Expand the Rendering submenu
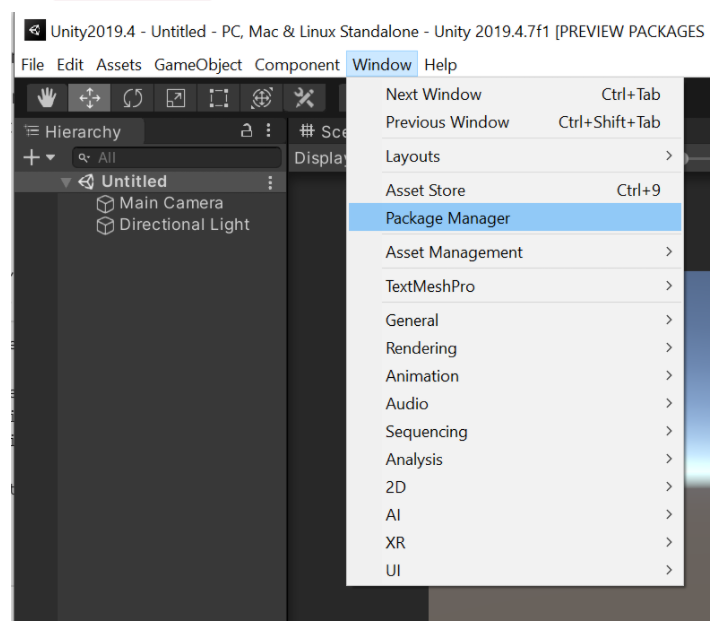The image size is (713, 629). point(515,348)
